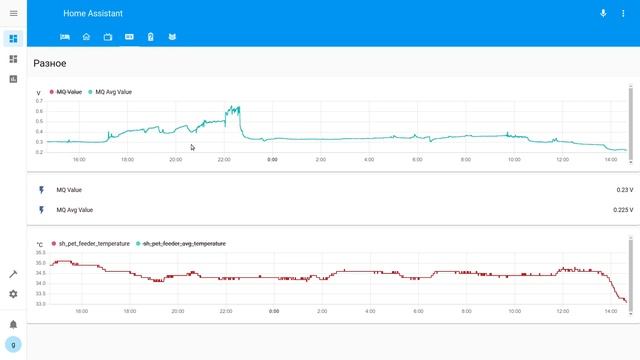The width and height of the screenshot is (640, 360).
Task: Open the second dashboard icon in sidebar
Action: click(13, 59)
